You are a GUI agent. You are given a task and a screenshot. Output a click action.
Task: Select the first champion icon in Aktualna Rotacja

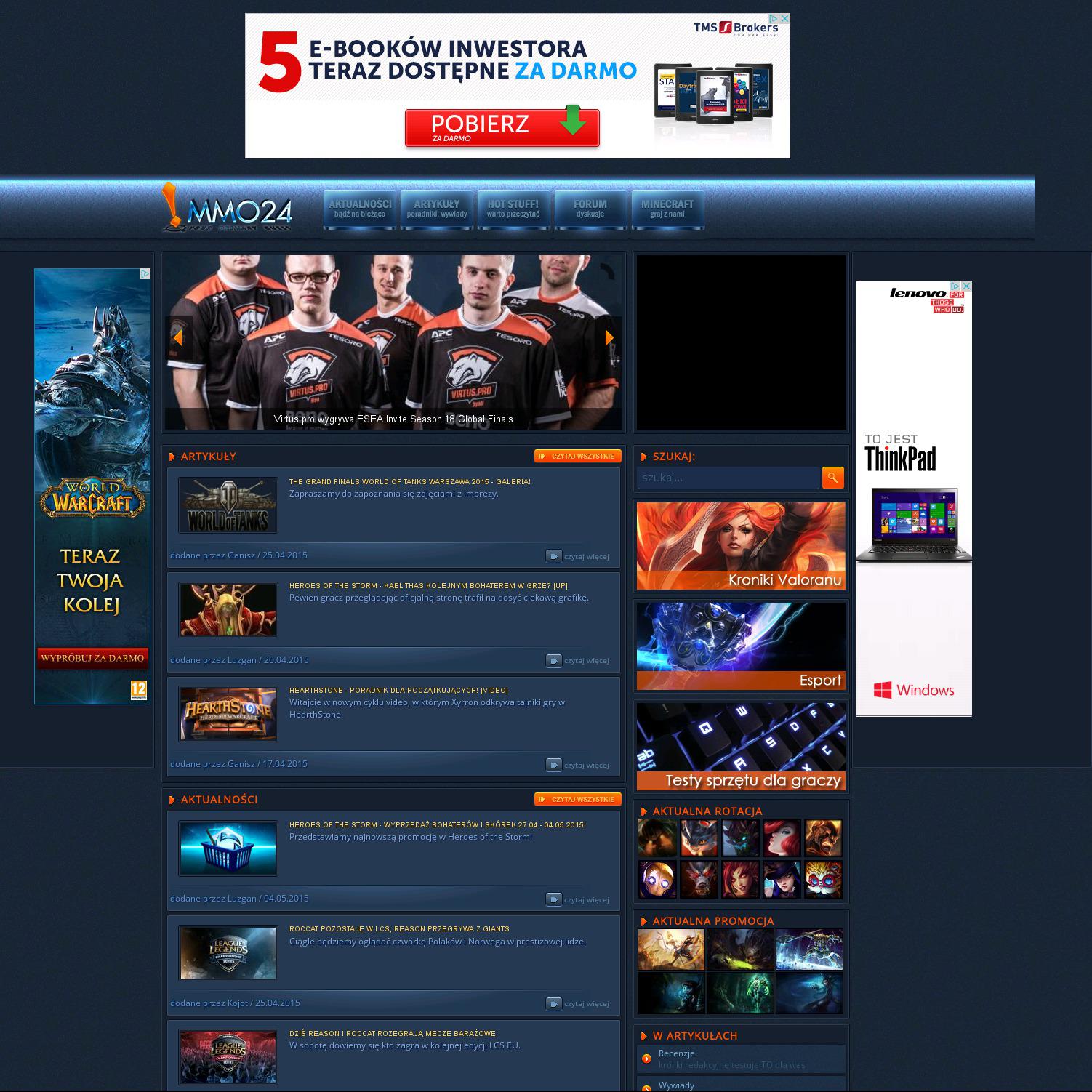pos(657,838)
